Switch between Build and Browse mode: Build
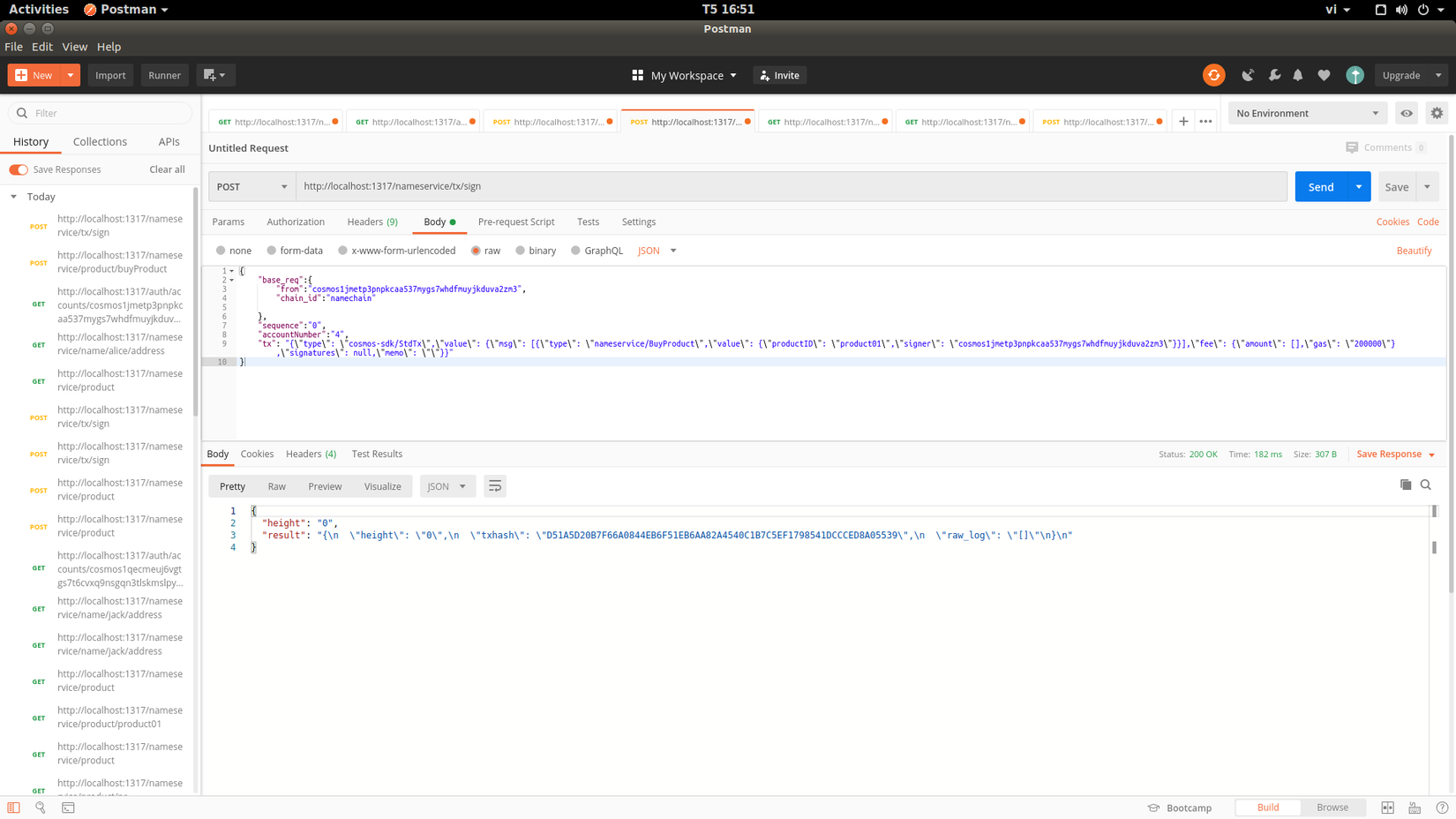This screenshot has height=819, width=1456. click(1268, 808)
